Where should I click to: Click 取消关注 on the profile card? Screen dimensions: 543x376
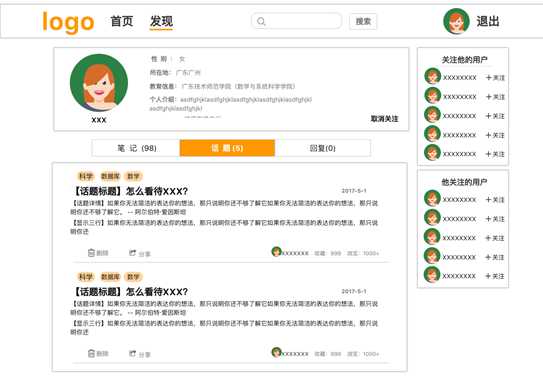click(384, 119)
